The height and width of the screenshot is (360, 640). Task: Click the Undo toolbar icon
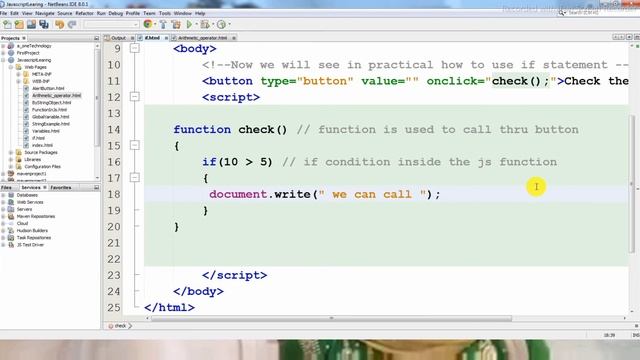(x=60, y=24)
